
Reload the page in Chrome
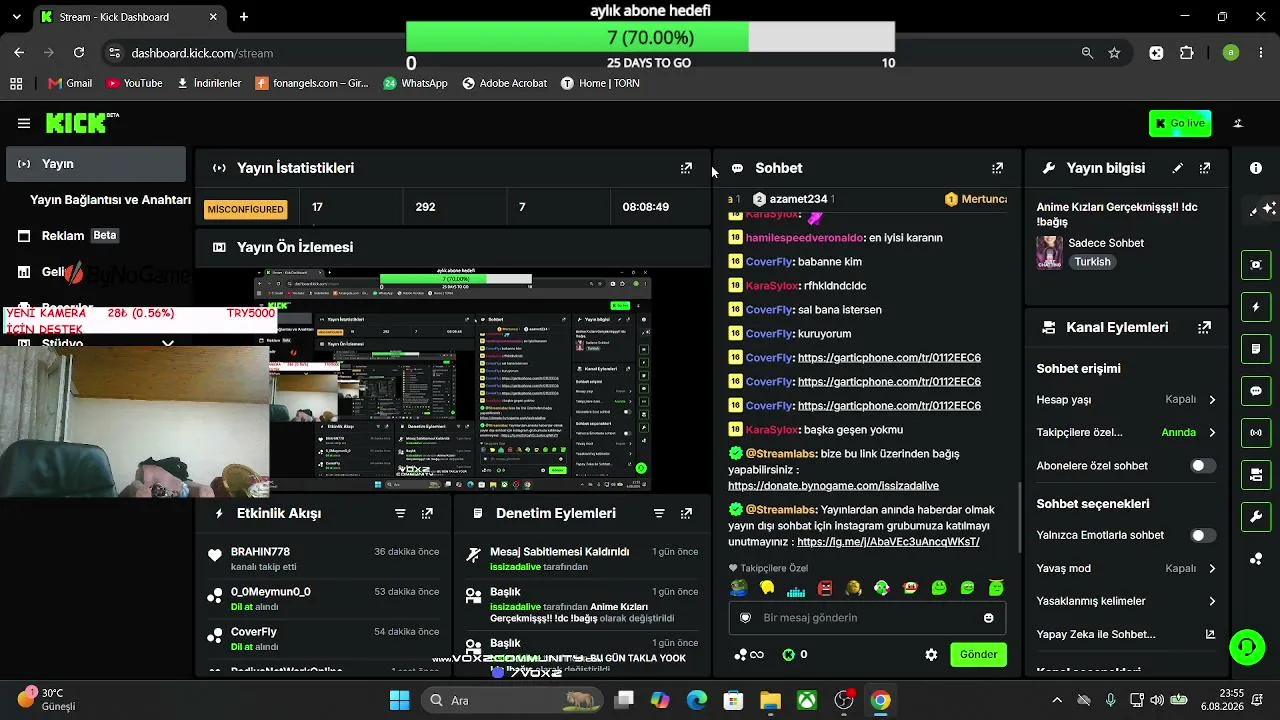click(79, 53)
